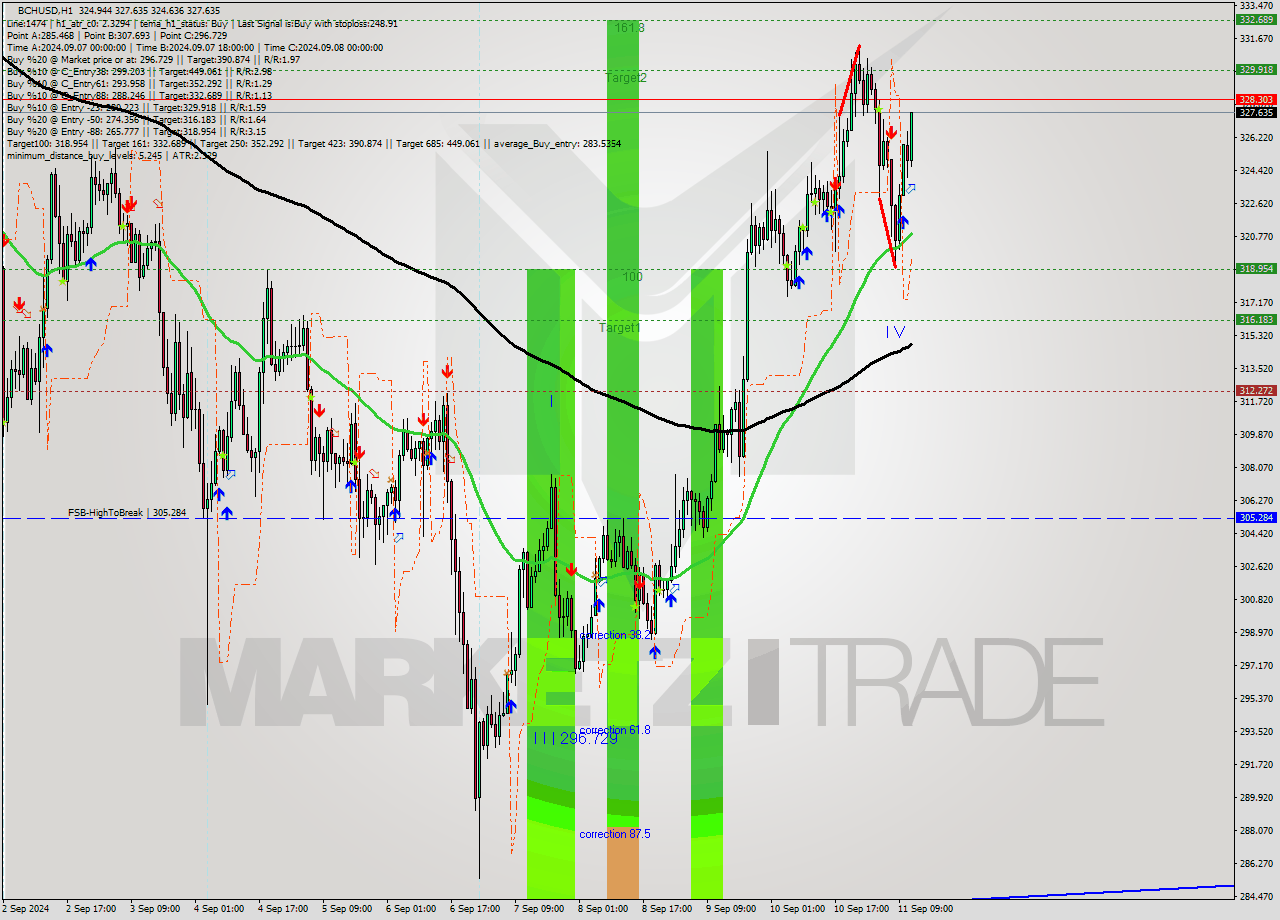Click 284.470 on the price axis
Screen dimensions: 1280x920
click(x=1256, y=896)
